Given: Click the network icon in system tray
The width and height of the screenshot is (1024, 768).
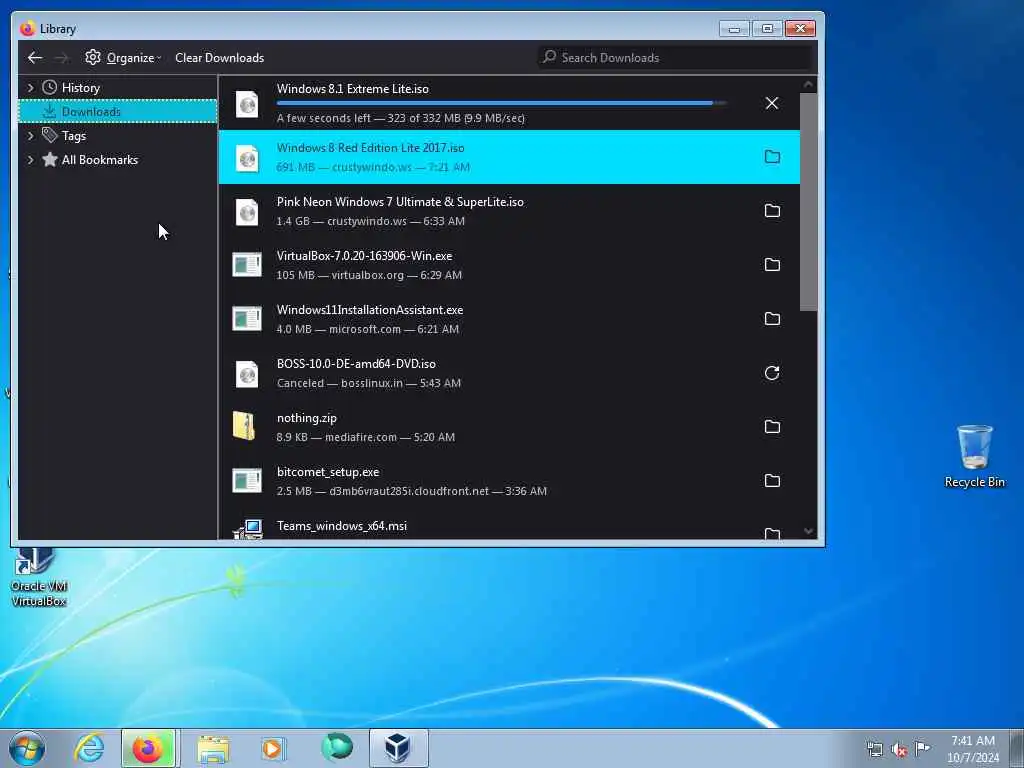Looking at the screenshot, I should point(874,749).
